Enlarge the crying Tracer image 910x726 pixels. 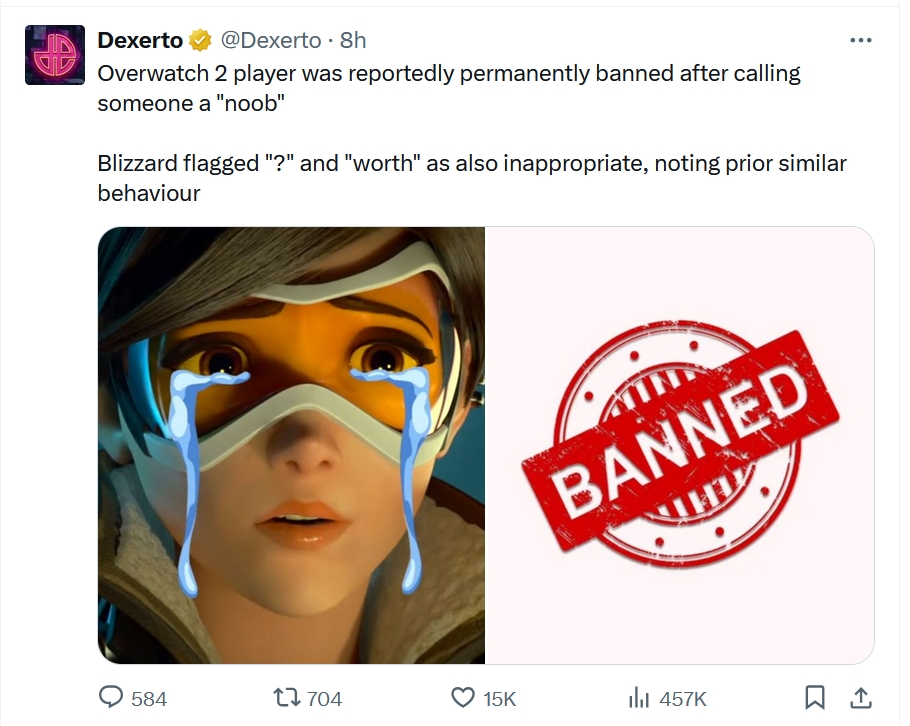tap(291, 445)
